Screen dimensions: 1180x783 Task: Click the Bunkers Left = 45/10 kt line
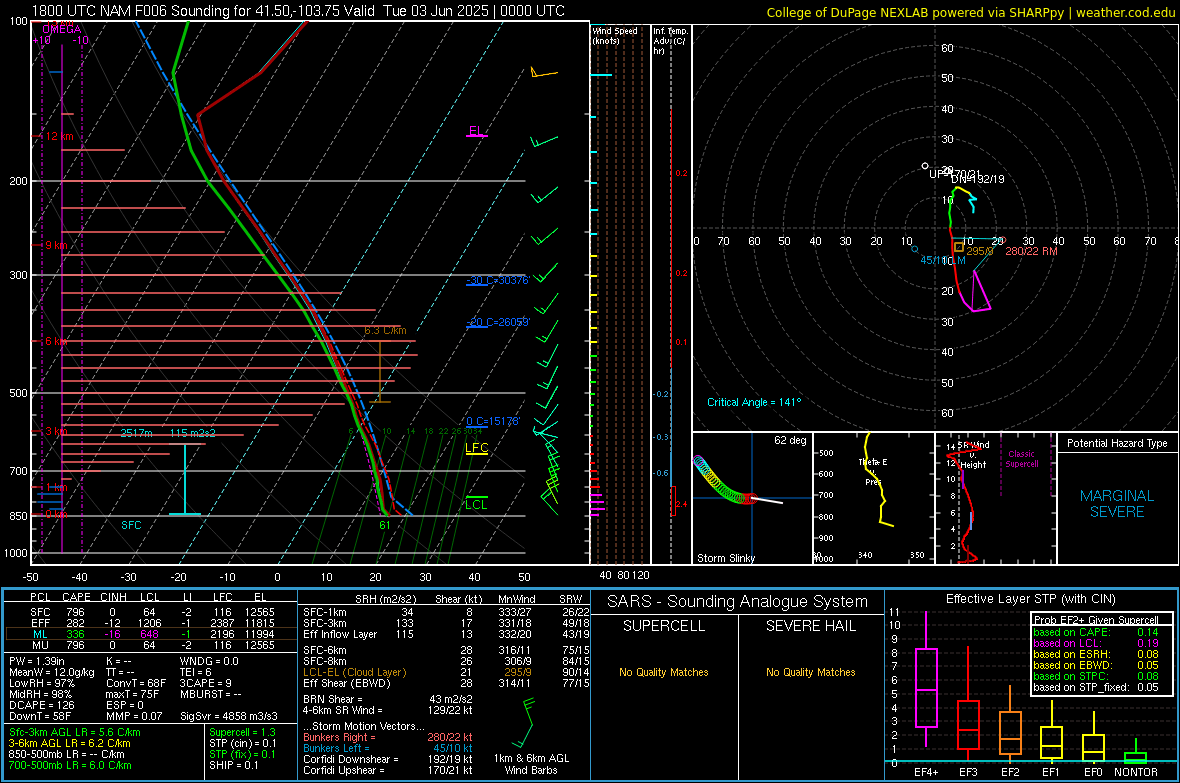point(388,748)
